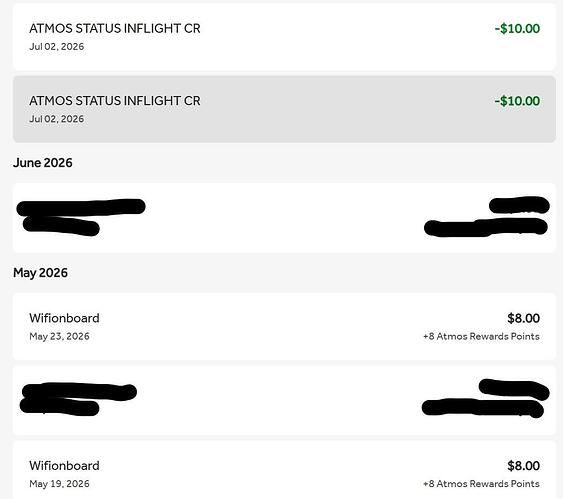The width and height of the screenshot is (563, 499).
Task: Open the first ATMOS STATUS INFLIGHT CR transaction
Action: click(x=284, y=37)
